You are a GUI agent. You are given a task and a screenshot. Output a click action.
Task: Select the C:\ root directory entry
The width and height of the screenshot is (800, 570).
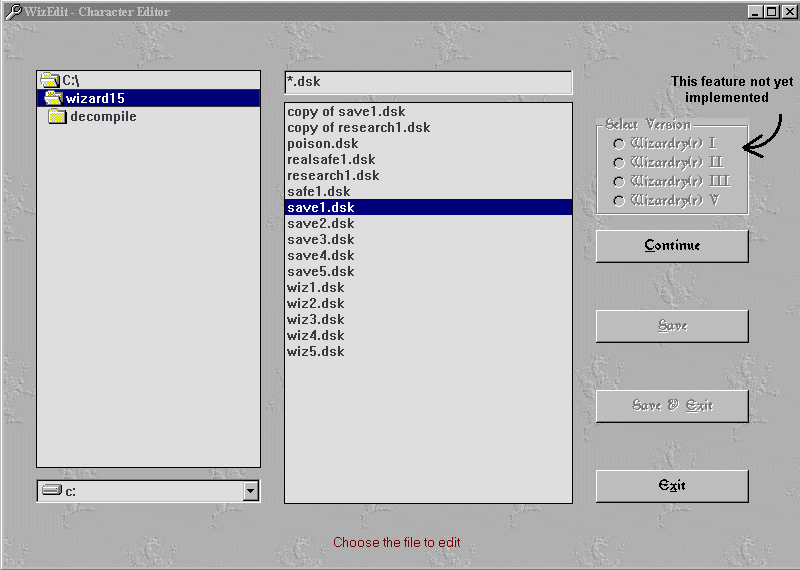click(148, 80)
